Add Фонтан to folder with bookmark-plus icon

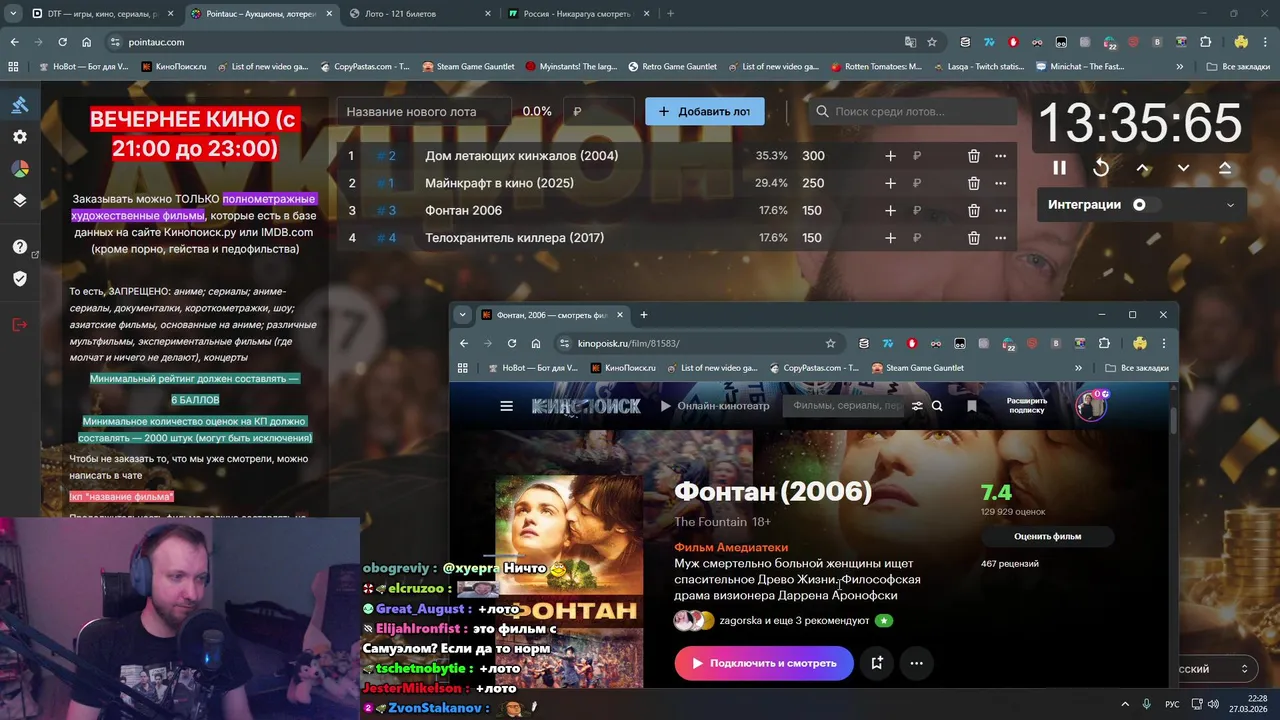point(877,663)
